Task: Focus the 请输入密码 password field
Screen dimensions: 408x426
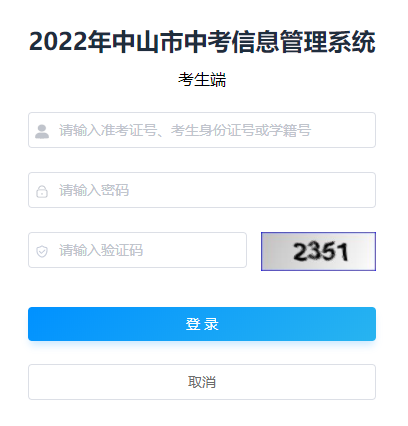Action: [202, 190]
